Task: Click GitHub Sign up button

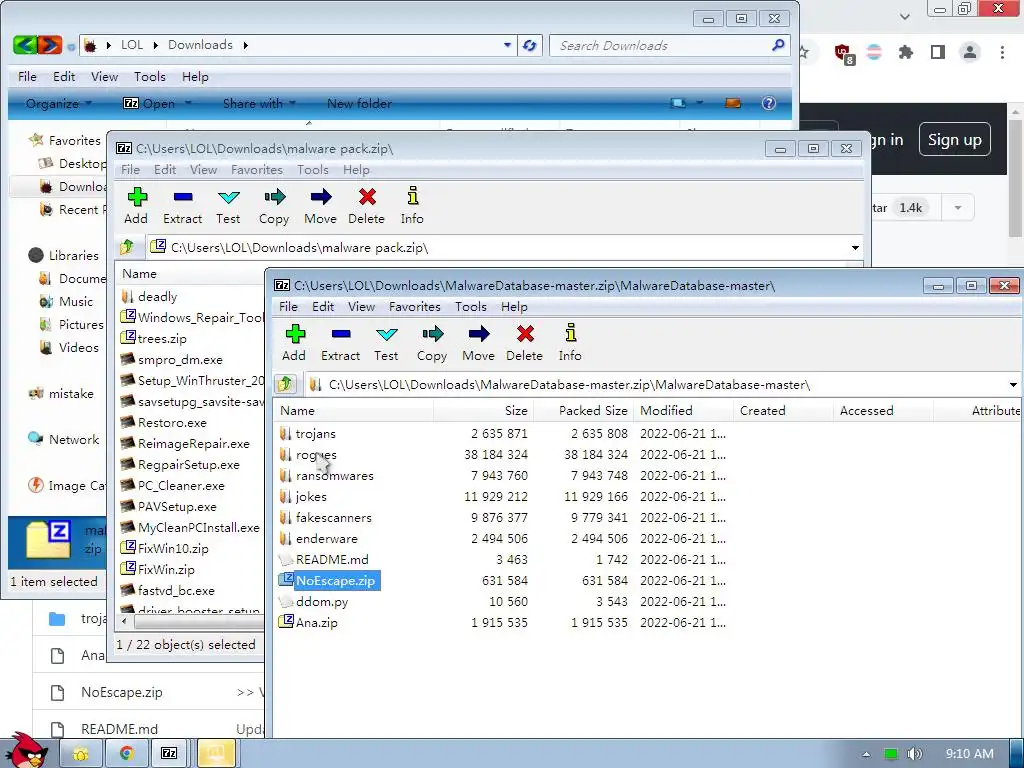Action: click(x=954, y=139)
